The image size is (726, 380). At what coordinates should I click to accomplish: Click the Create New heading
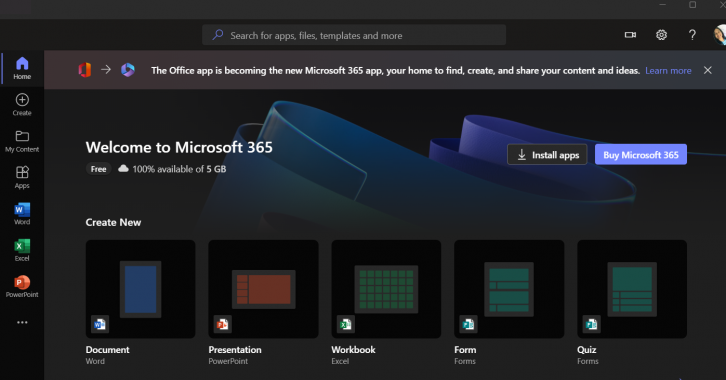[113, 222]
